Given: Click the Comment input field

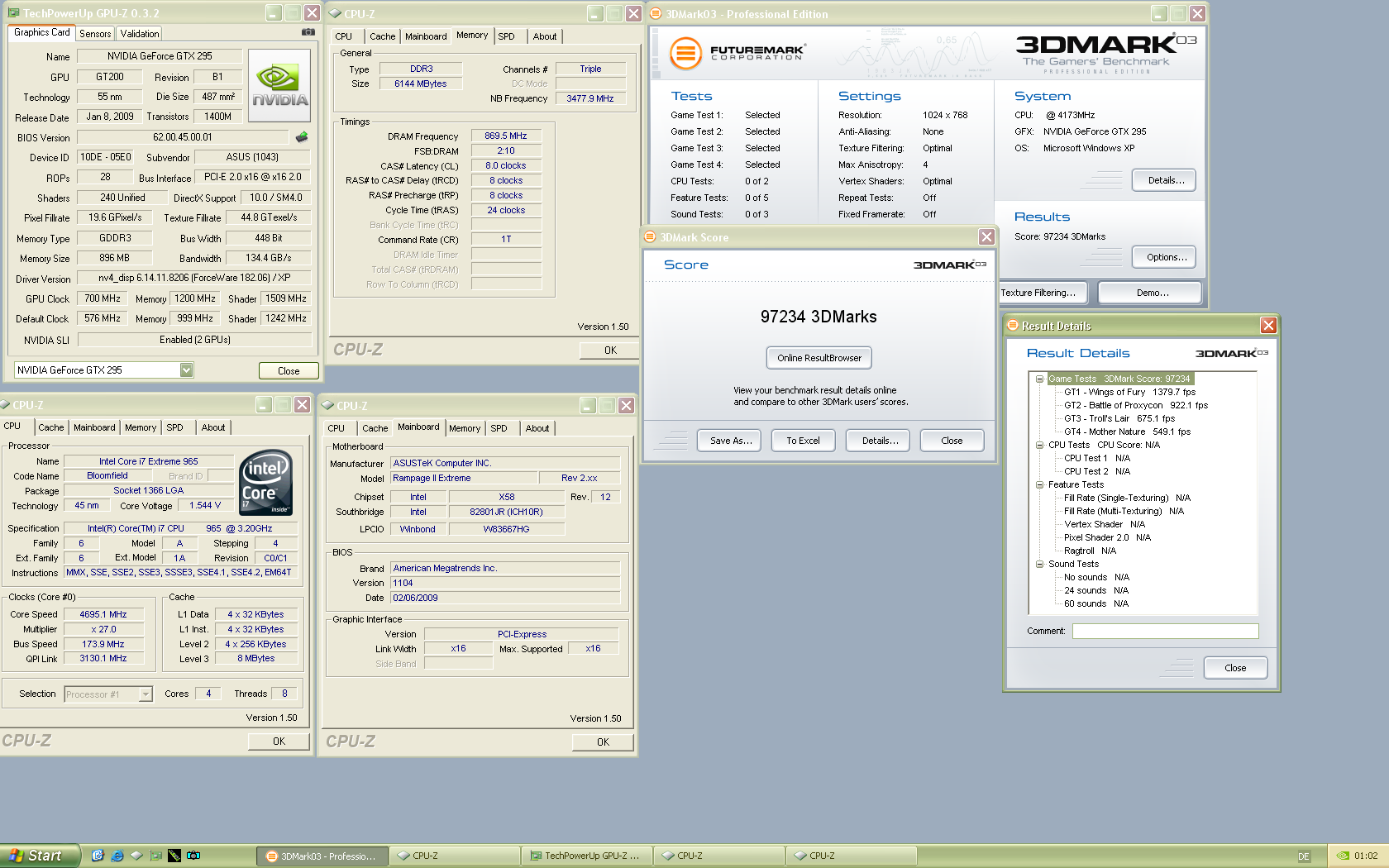Looking at the screenshot, I should tap(1165, 631).
